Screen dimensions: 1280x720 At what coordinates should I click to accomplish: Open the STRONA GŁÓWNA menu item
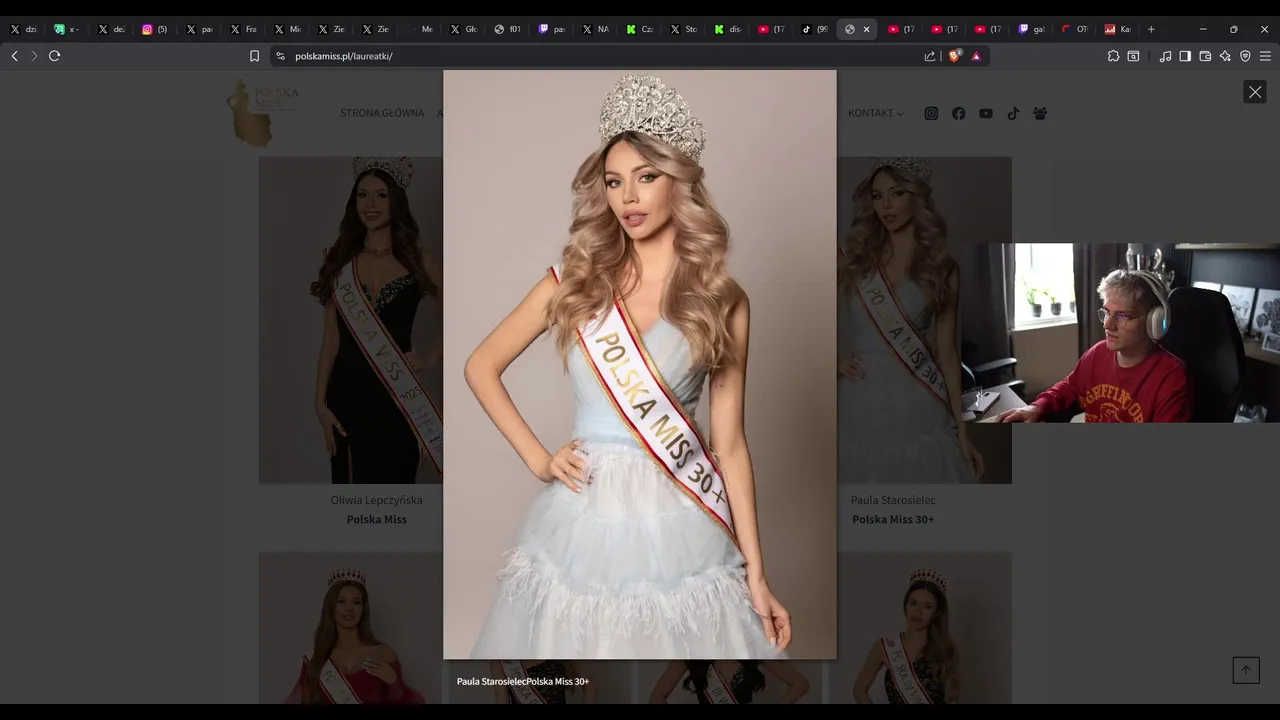pos(382,113)
